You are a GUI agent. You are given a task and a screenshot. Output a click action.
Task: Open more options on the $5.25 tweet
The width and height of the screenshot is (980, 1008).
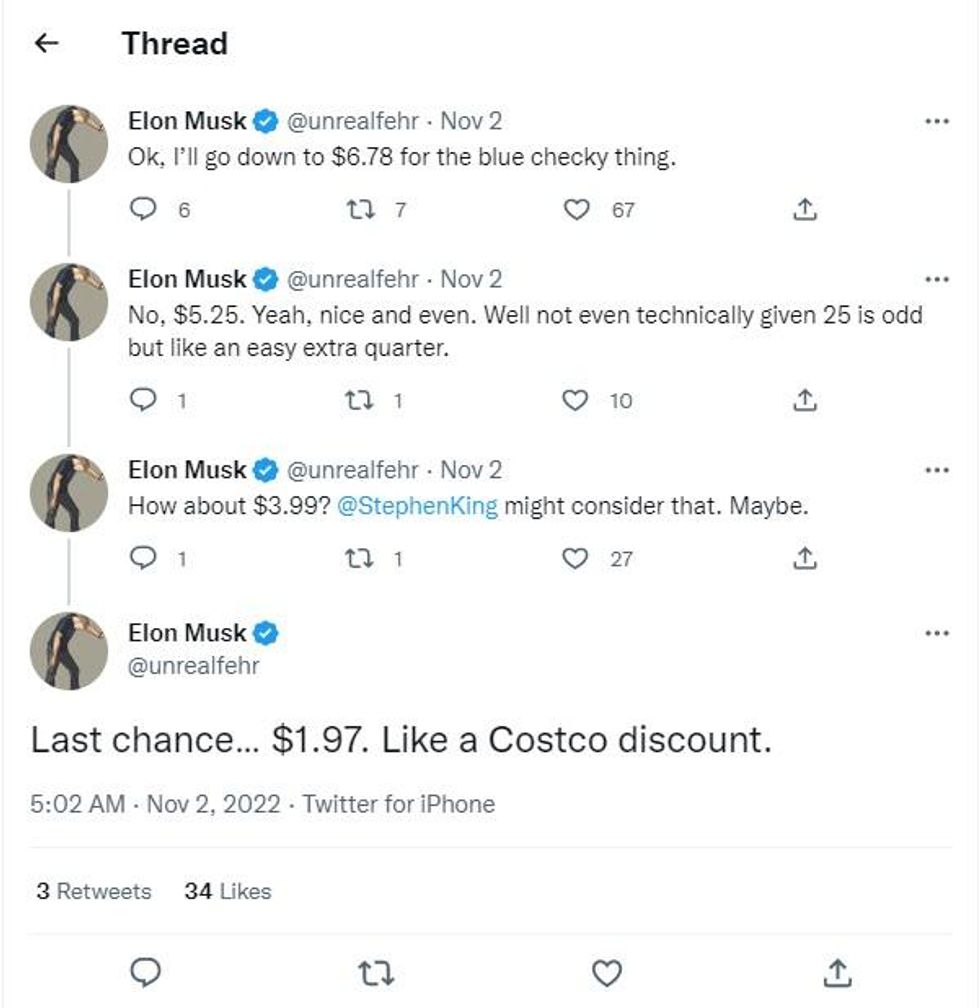coord(936,279)
